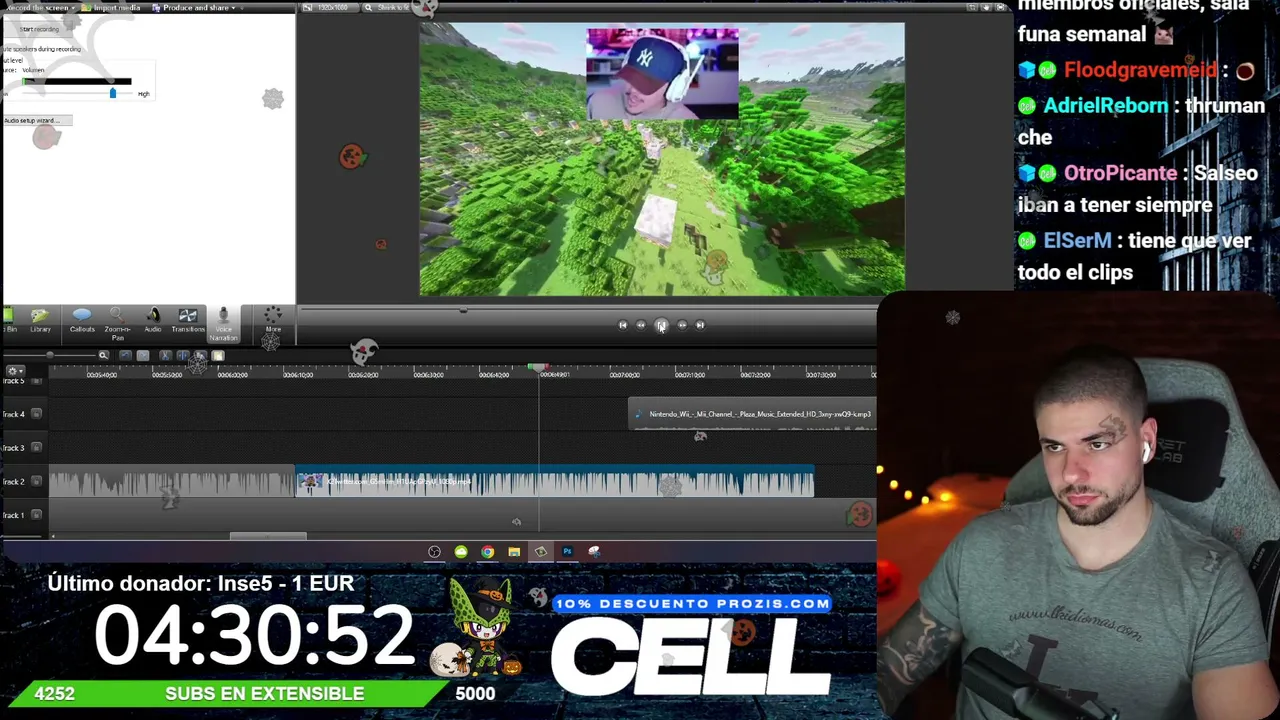Click the Copy icon in timeline toolbar
The image size is (1280, 720).
[x=200, y=355]
